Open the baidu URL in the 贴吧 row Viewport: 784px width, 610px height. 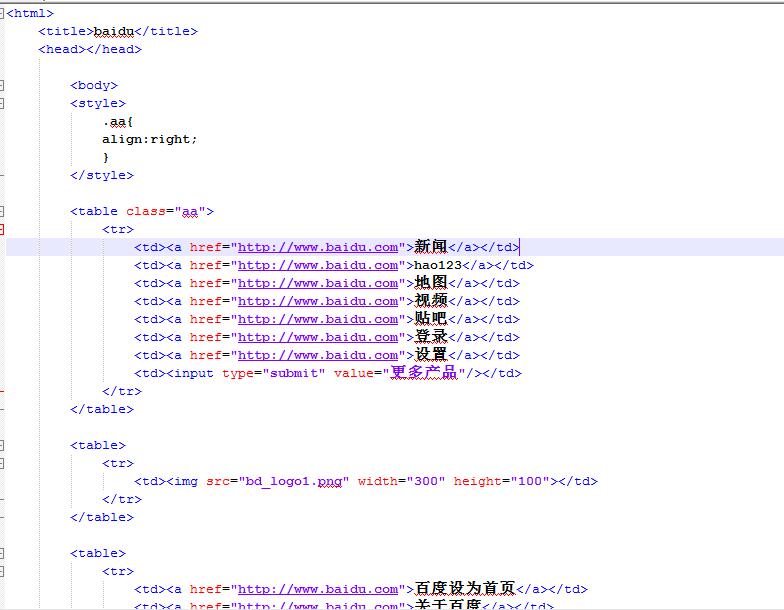[318, 320]
